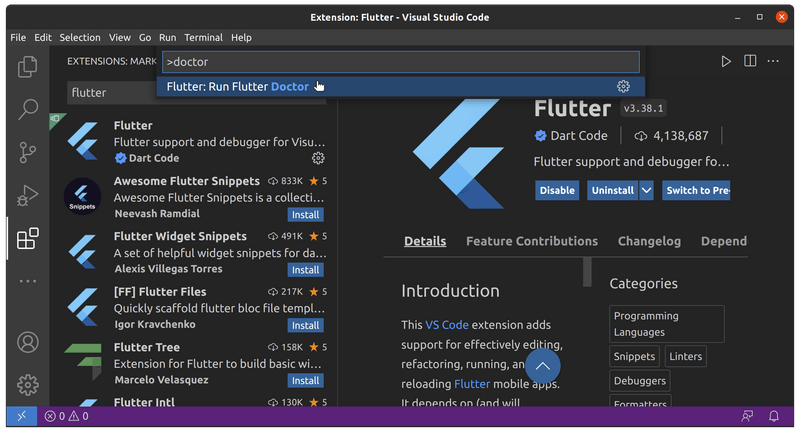Show additional views via ellipsis in activity bar
The image size is (800, 433).
pyautogui.click(x=28, y=281)
